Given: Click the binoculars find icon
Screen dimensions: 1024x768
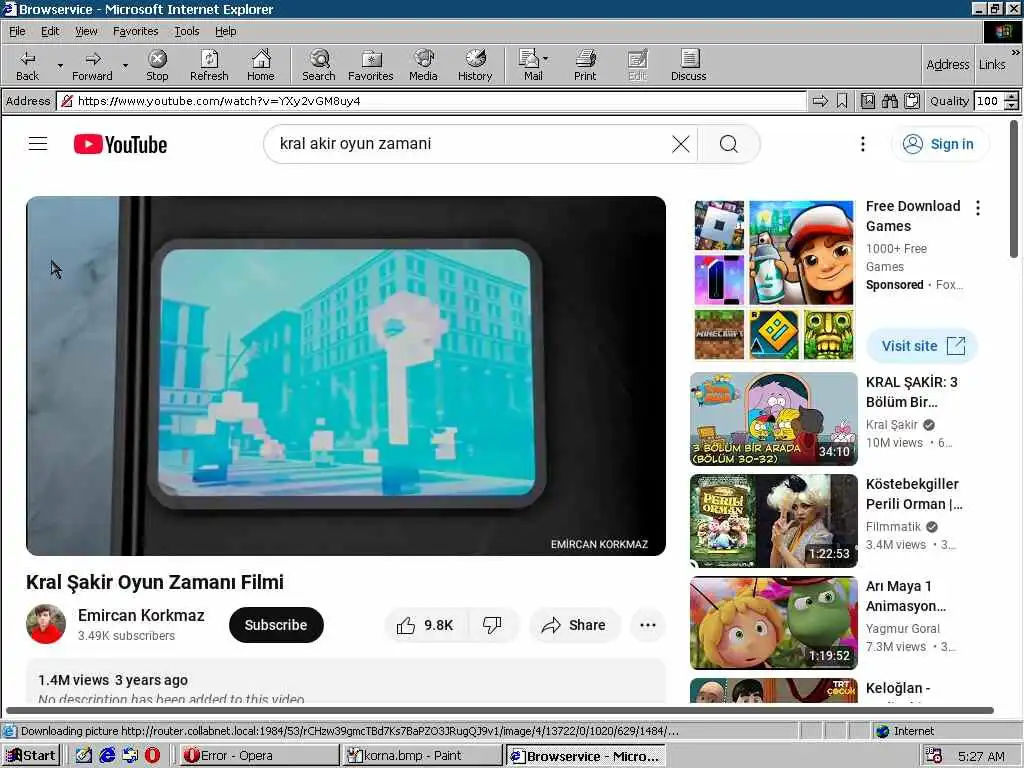Looking at the screenshot, I should 889,101.
